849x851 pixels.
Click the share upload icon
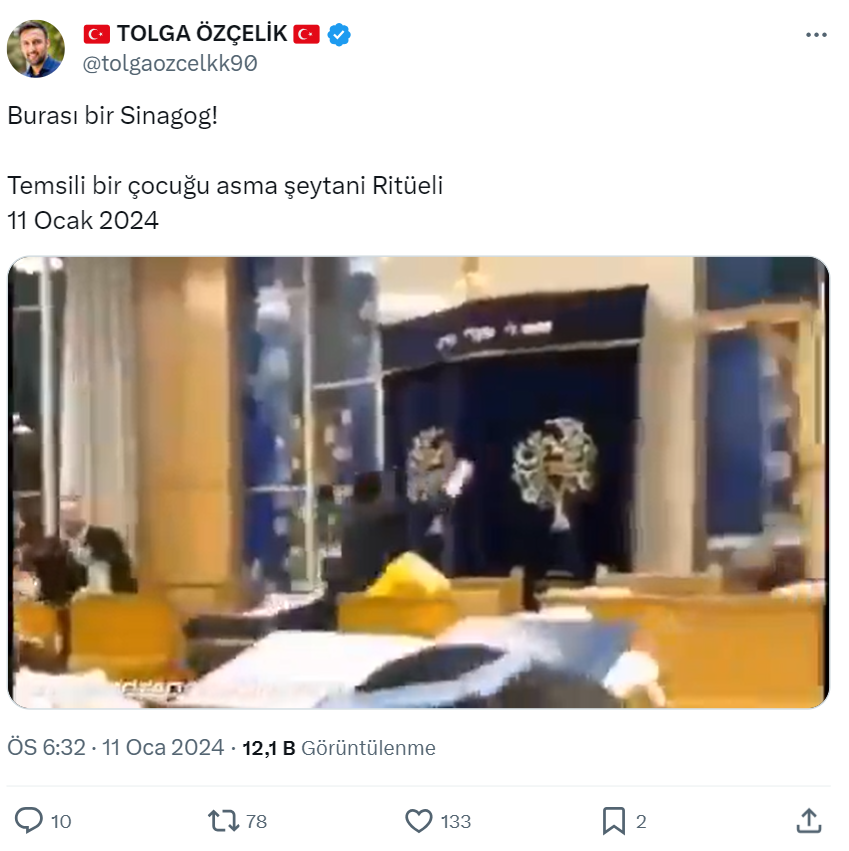pyautogui.click(x=809, y=821)
